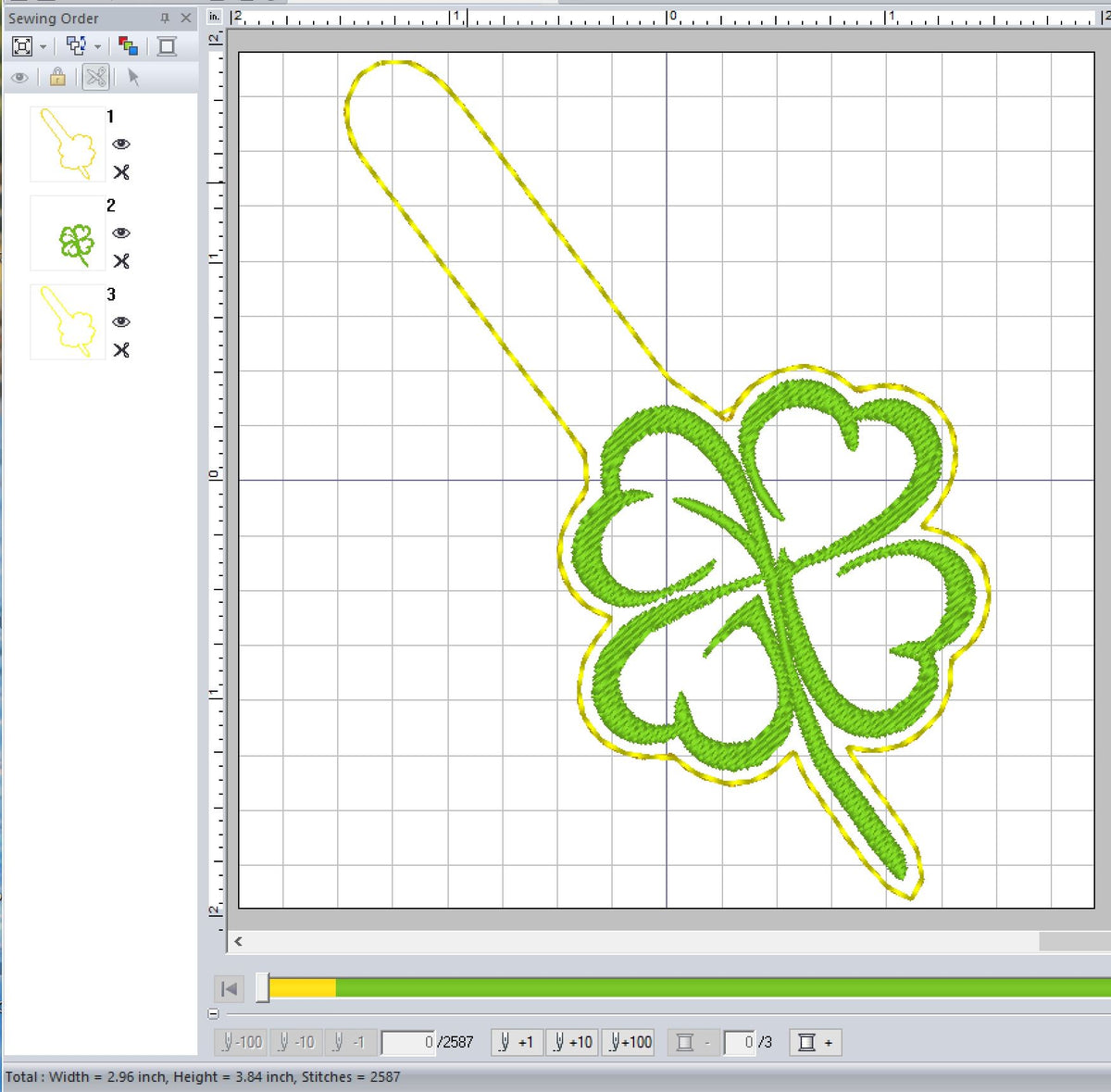Toggle scissors trim icon for step 1
Screen dimensions: 1111x1092
[x=121, y=172]
